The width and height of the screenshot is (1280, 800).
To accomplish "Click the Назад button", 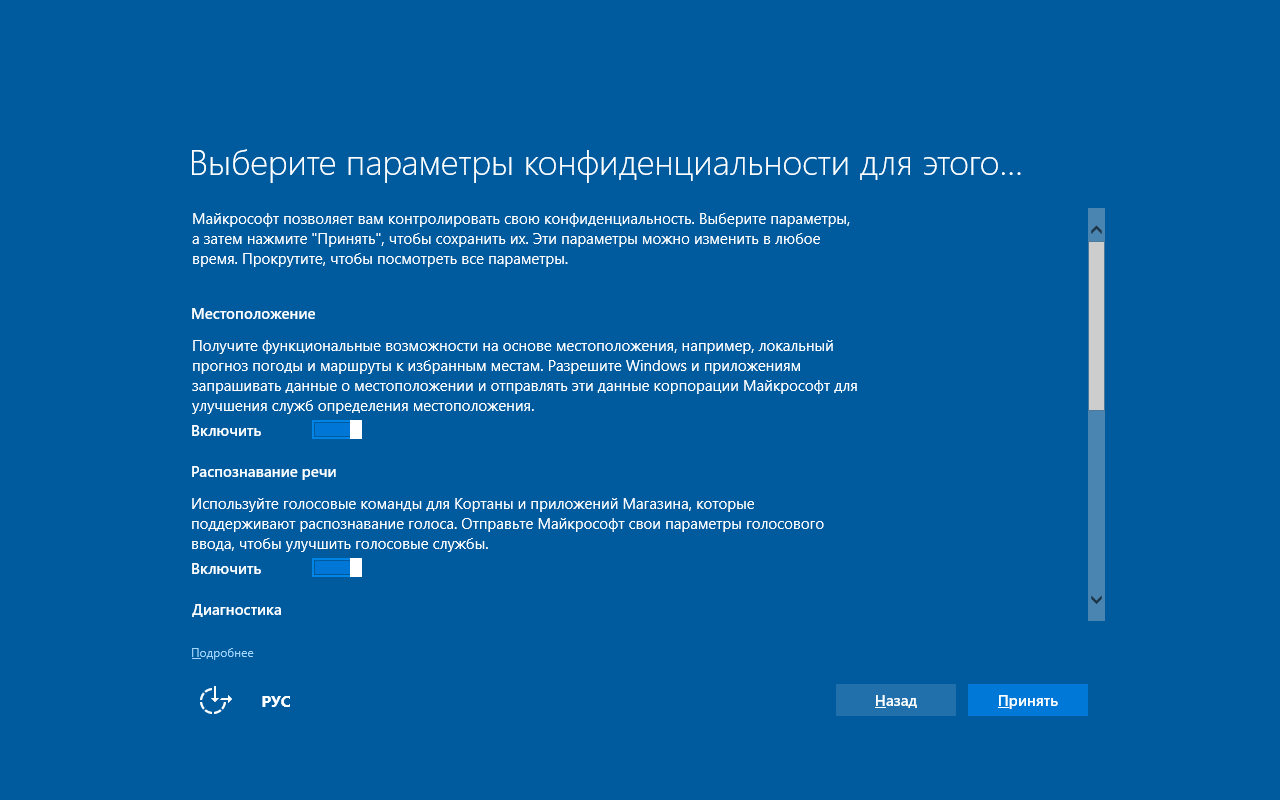I will pos(895,700).
